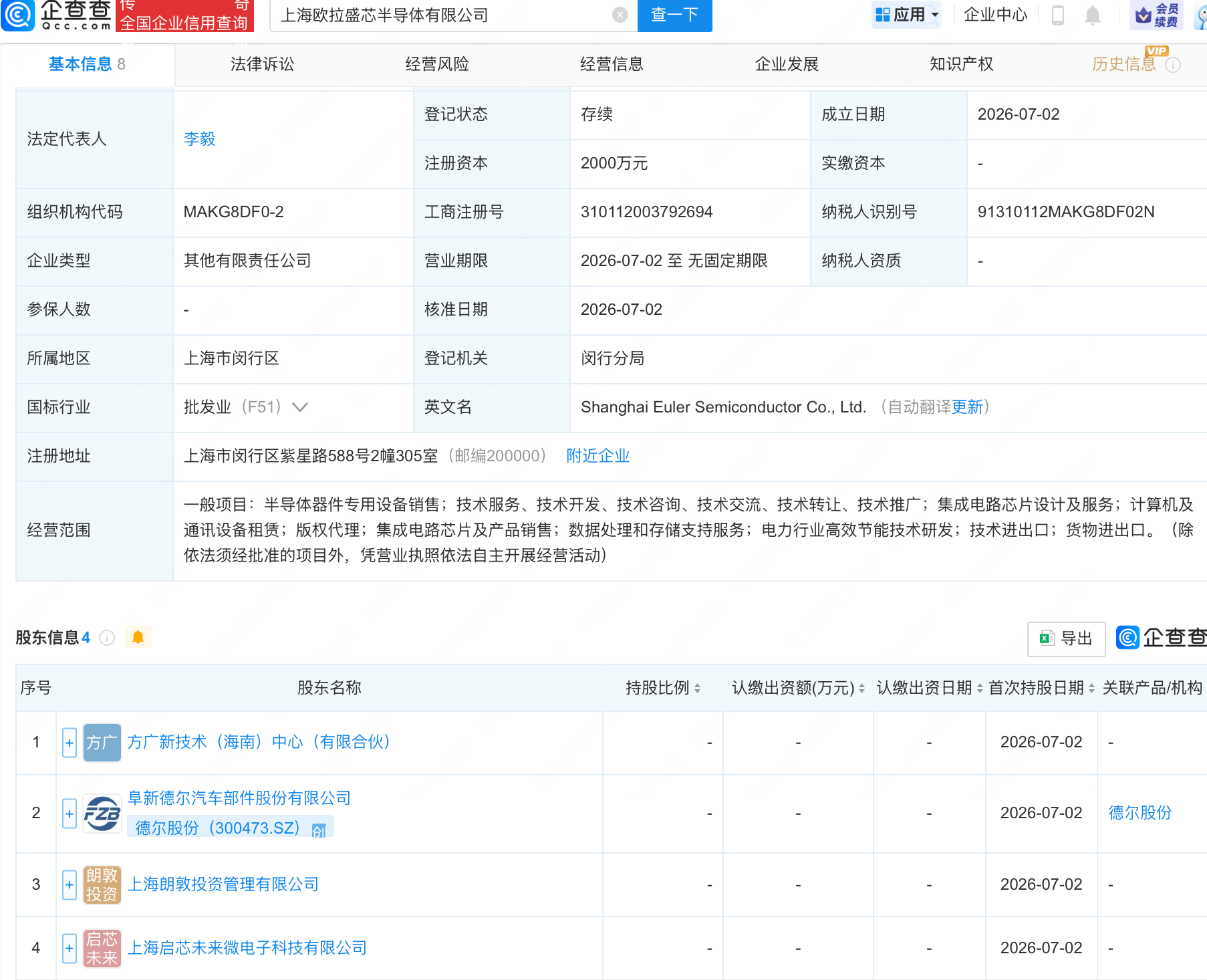
Task: Open legal representative 李毅 link
Action: [x=199, y=139]
